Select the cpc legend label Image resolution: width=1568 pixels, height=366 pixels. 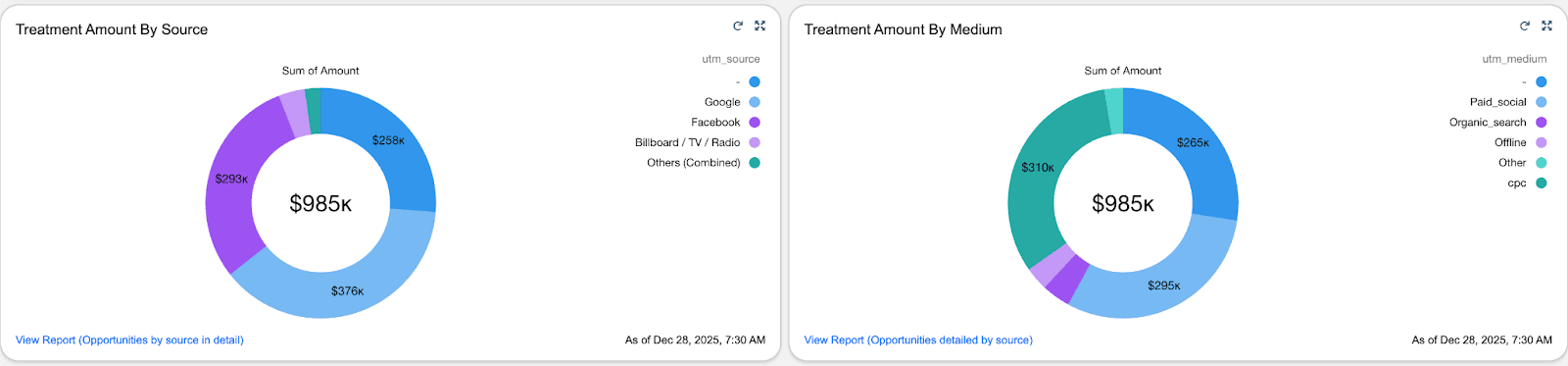click(x=1517, y=183)
